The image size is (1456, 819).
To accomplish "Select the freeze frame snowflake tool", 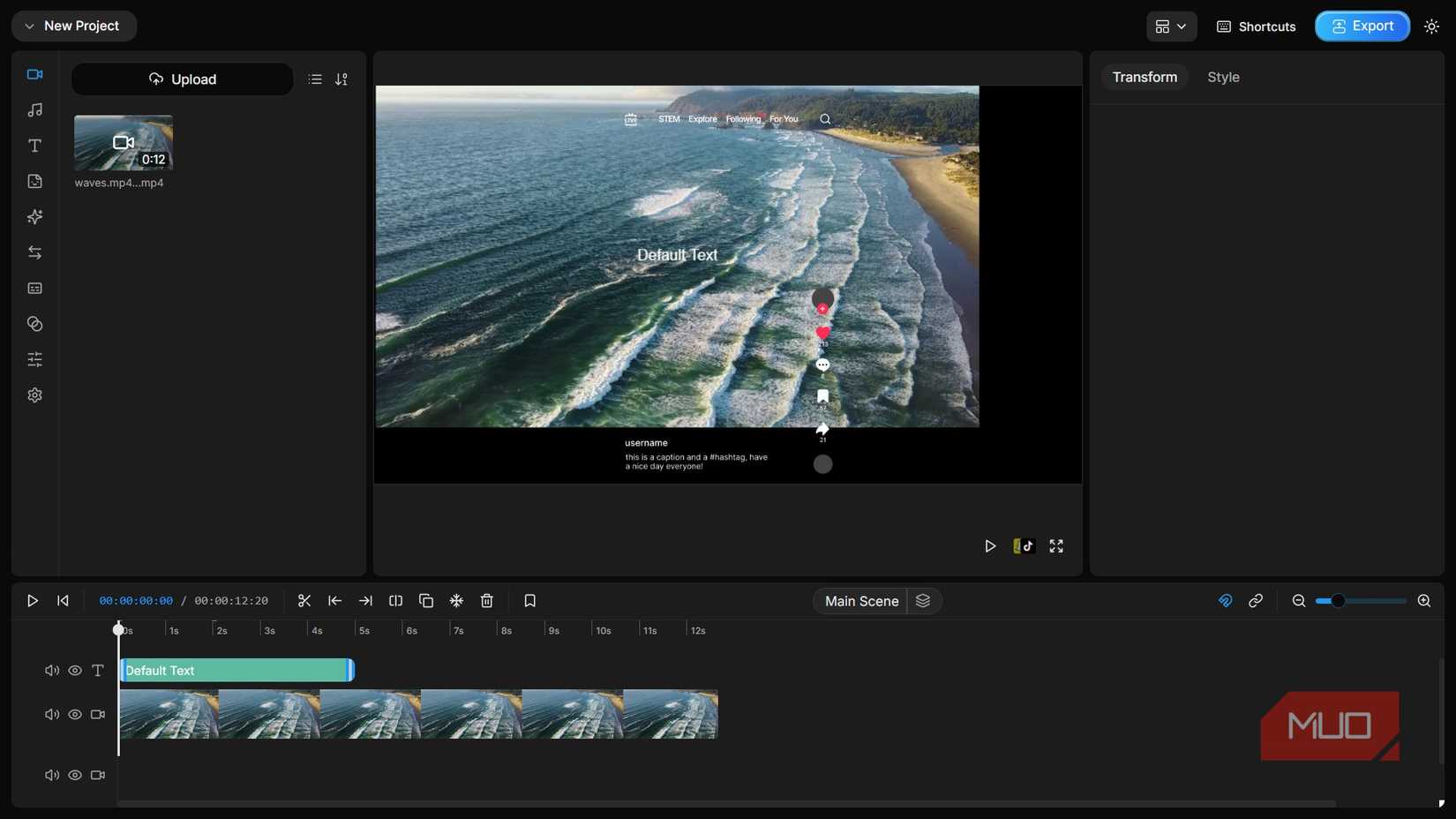I will click(455, 600).
